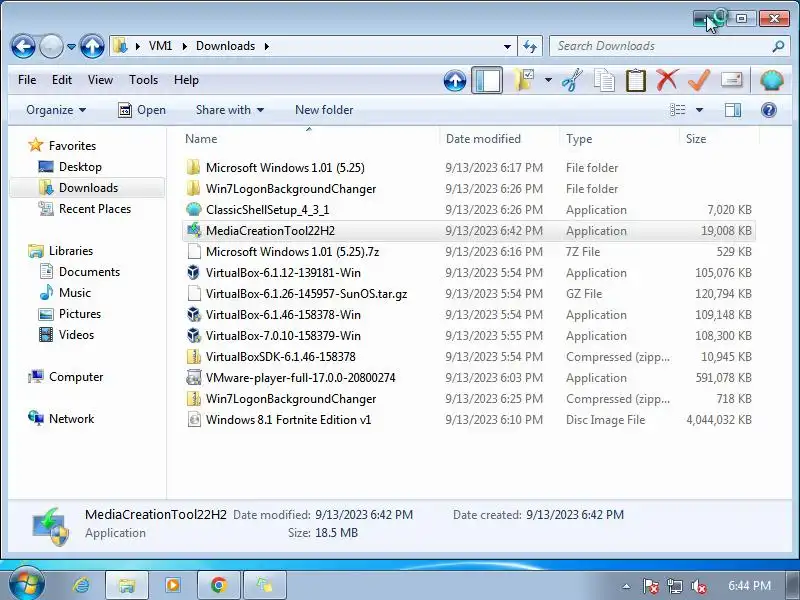The height and width of the screenshot is (600, 800).
Task: Open Classic Shell settings shell icon
Action: (x=771, y=80)
